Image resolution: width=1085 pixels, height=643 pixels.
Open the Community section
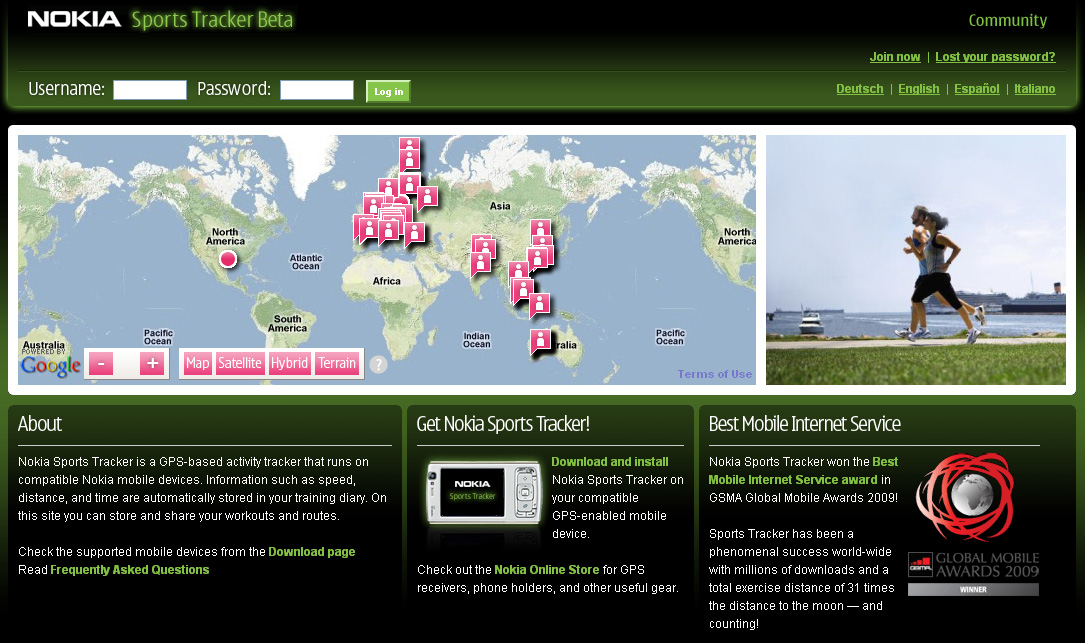click(1008, 20)
